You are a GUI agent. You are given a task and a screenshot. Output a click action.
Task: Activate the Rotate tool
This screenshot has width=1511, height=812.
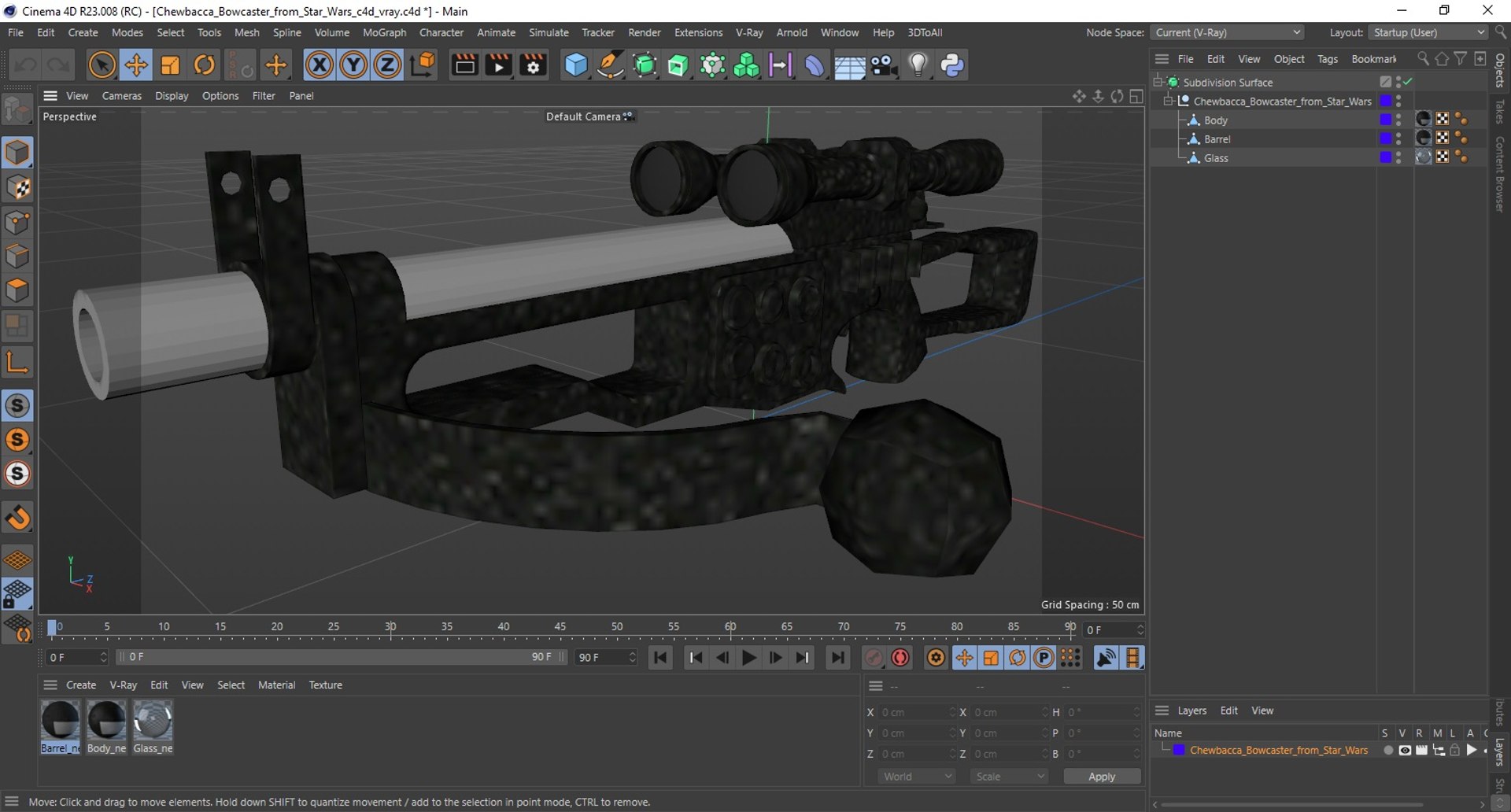coord(204,65)
